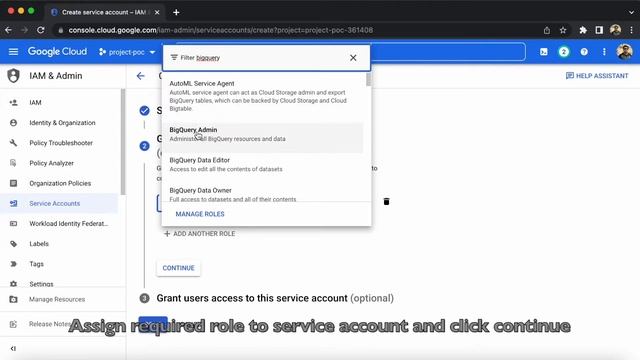Screen dimensions: 640x360
Task: Open the Google account avatar
Action: click(624, 52)
